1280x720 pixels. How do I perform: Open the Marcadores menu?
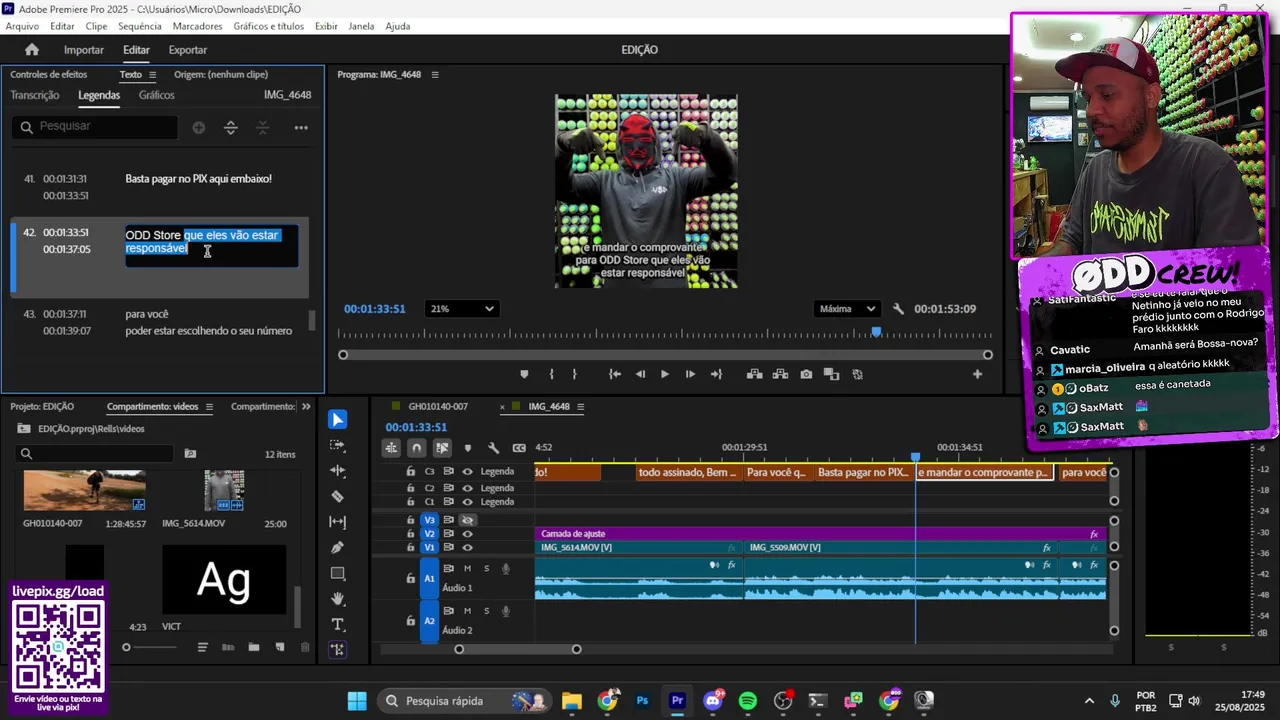(x=198, y=26)
